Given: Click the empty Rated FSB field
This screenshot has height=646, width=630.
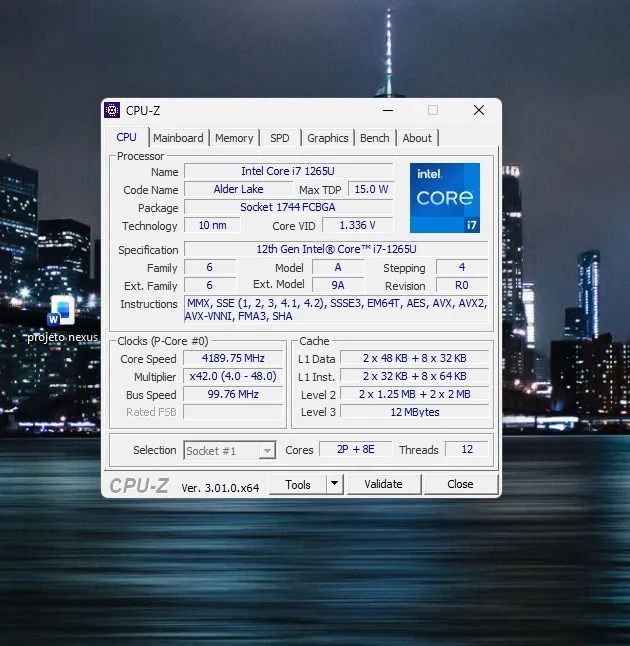Looking at the screenshot, I should coord(233,412).
